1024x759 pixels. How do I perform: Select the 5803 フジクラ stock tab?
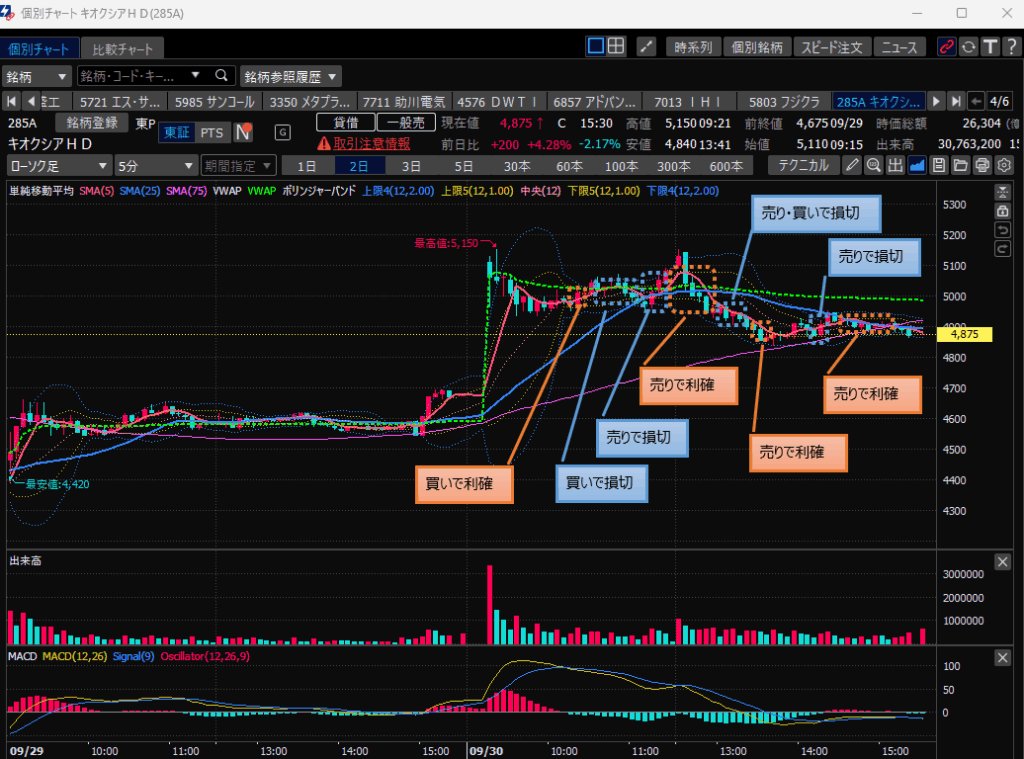click(x=785, y=101)
